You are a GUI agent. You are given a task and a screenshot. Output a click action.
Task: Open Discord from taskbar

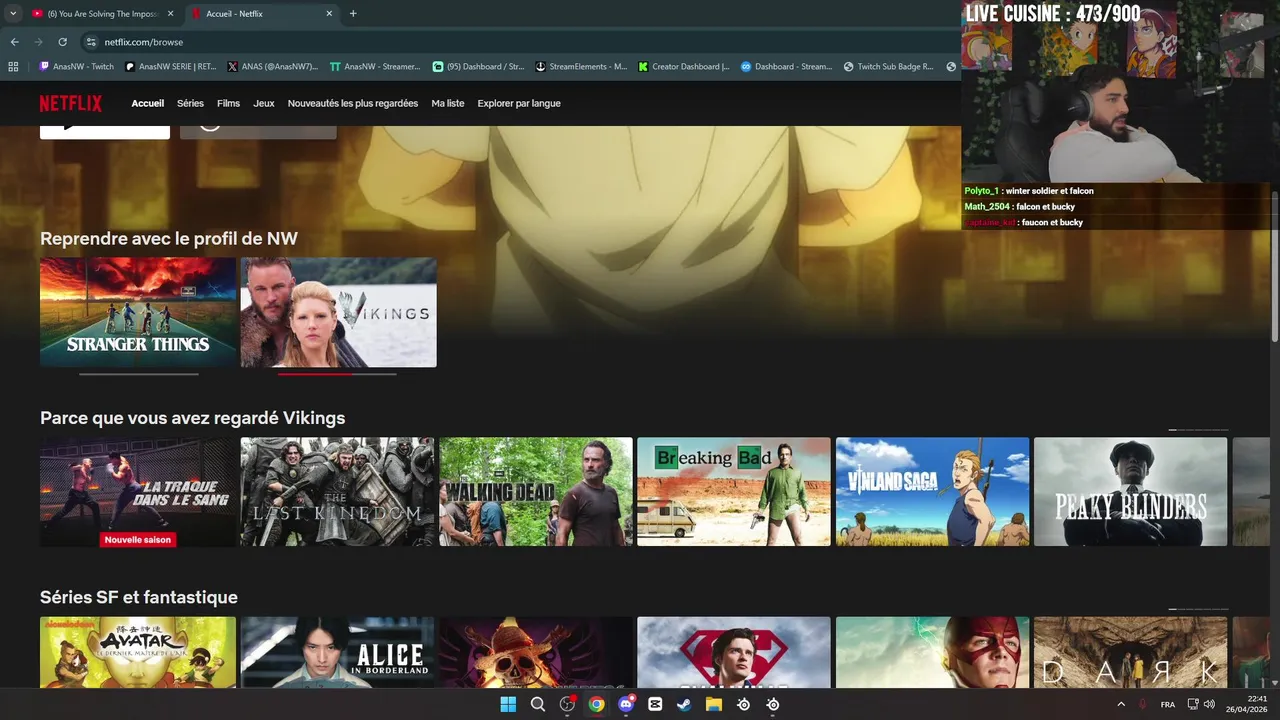click(626, 704)
